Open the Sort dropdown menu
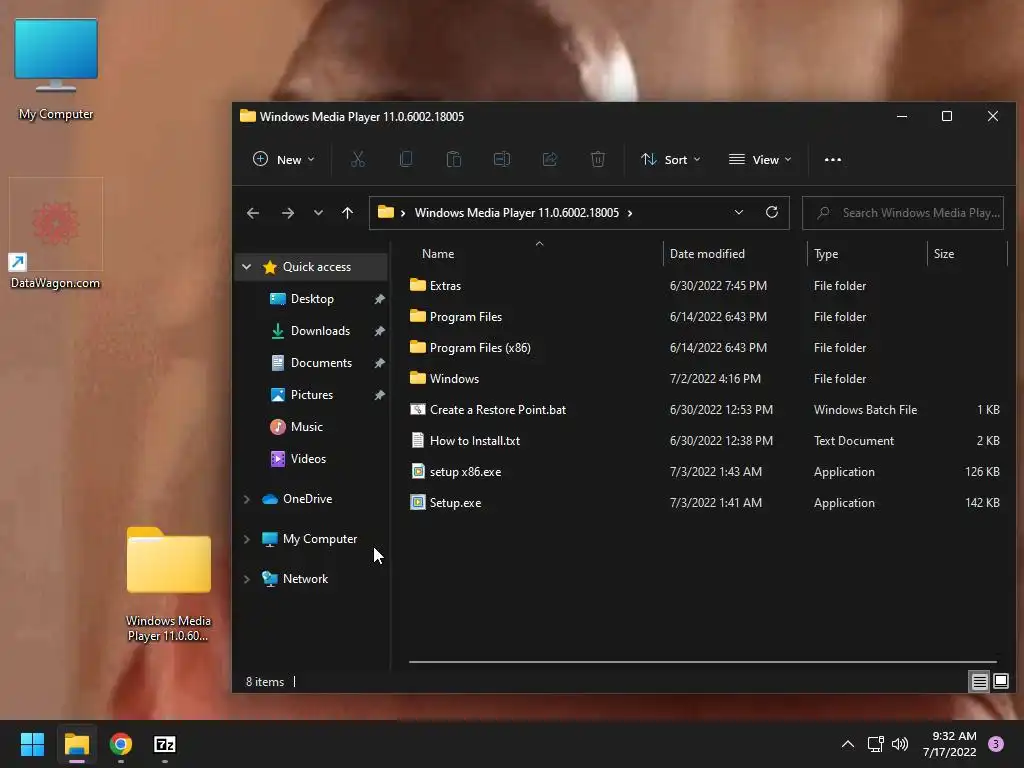Image resolution: width=1024 pixels, height=768 pixels. click(671, 159)
